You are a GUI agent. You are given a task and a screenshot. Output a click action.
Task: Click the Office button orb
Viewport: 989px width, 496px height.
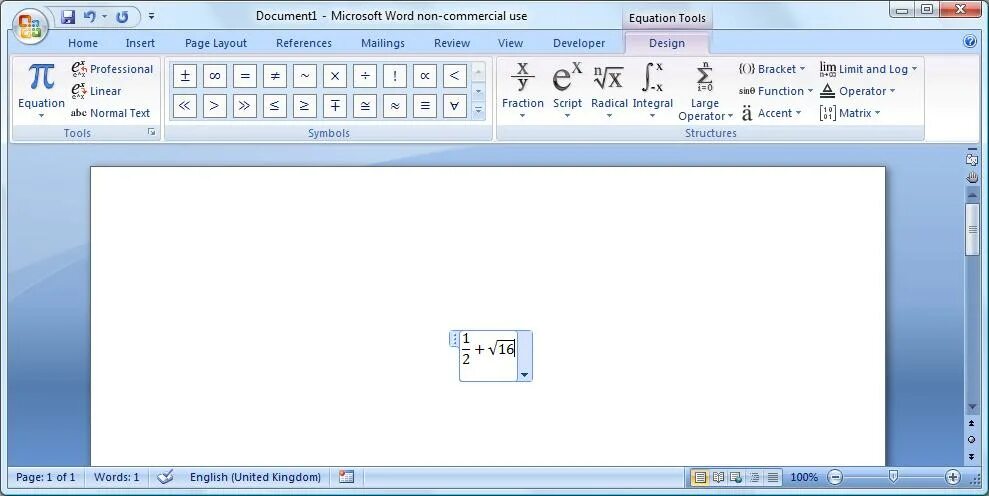[29, 27]
